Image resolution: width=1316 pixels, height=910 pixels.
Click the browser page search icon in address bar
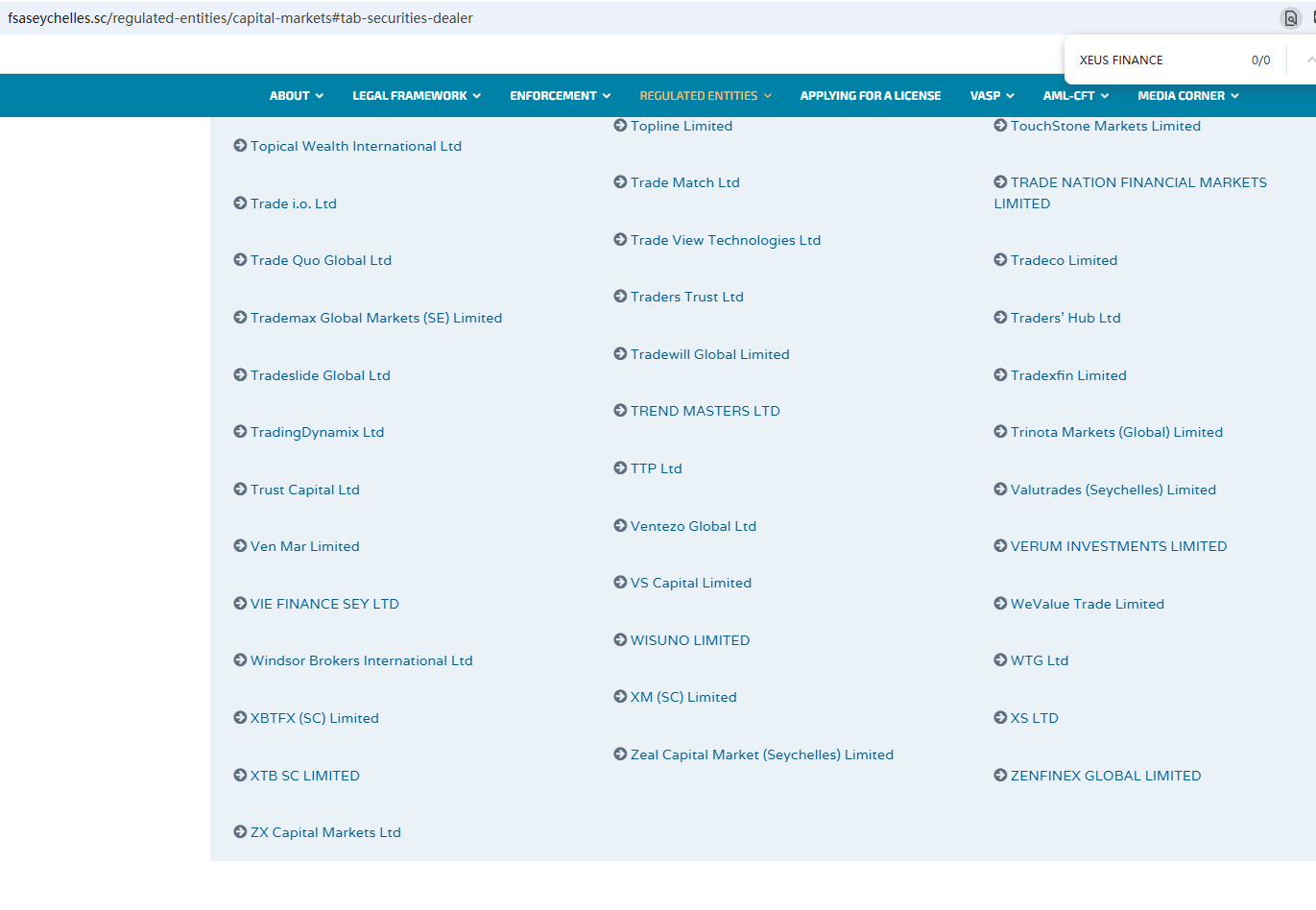[x=1291, y=18]
